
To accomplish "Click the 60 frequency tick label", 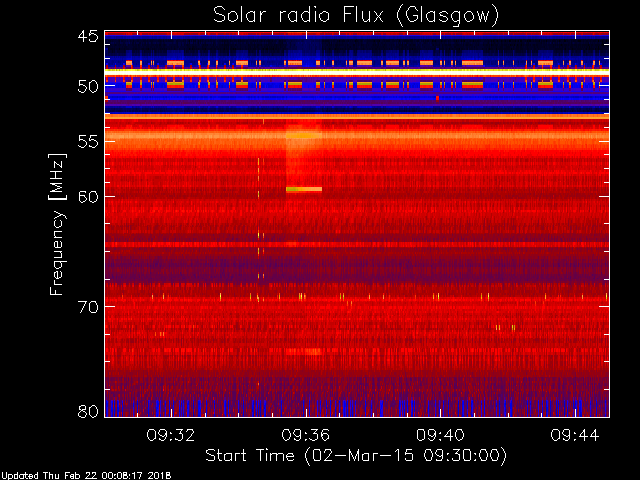I will [x=88, y=197].
